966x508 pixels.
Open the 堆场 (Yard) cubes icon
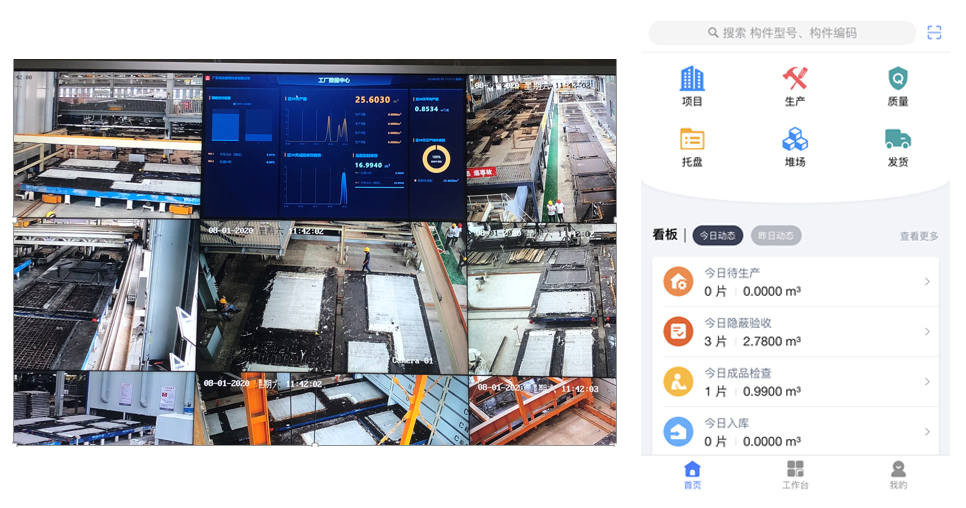pos(795,139)
